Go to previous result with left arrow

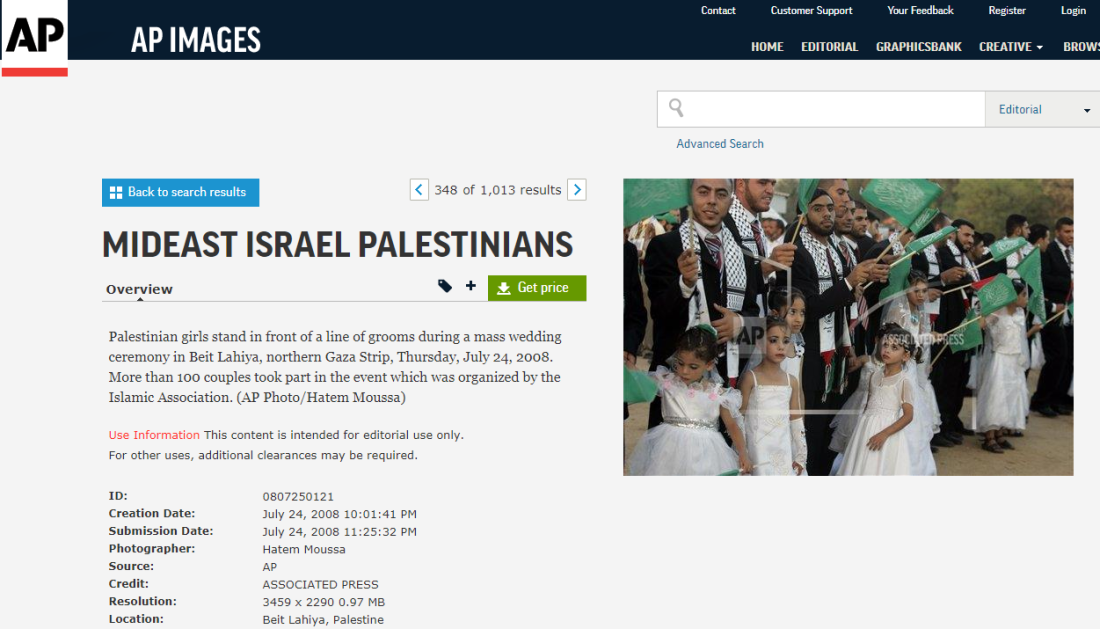click(419, 190)
